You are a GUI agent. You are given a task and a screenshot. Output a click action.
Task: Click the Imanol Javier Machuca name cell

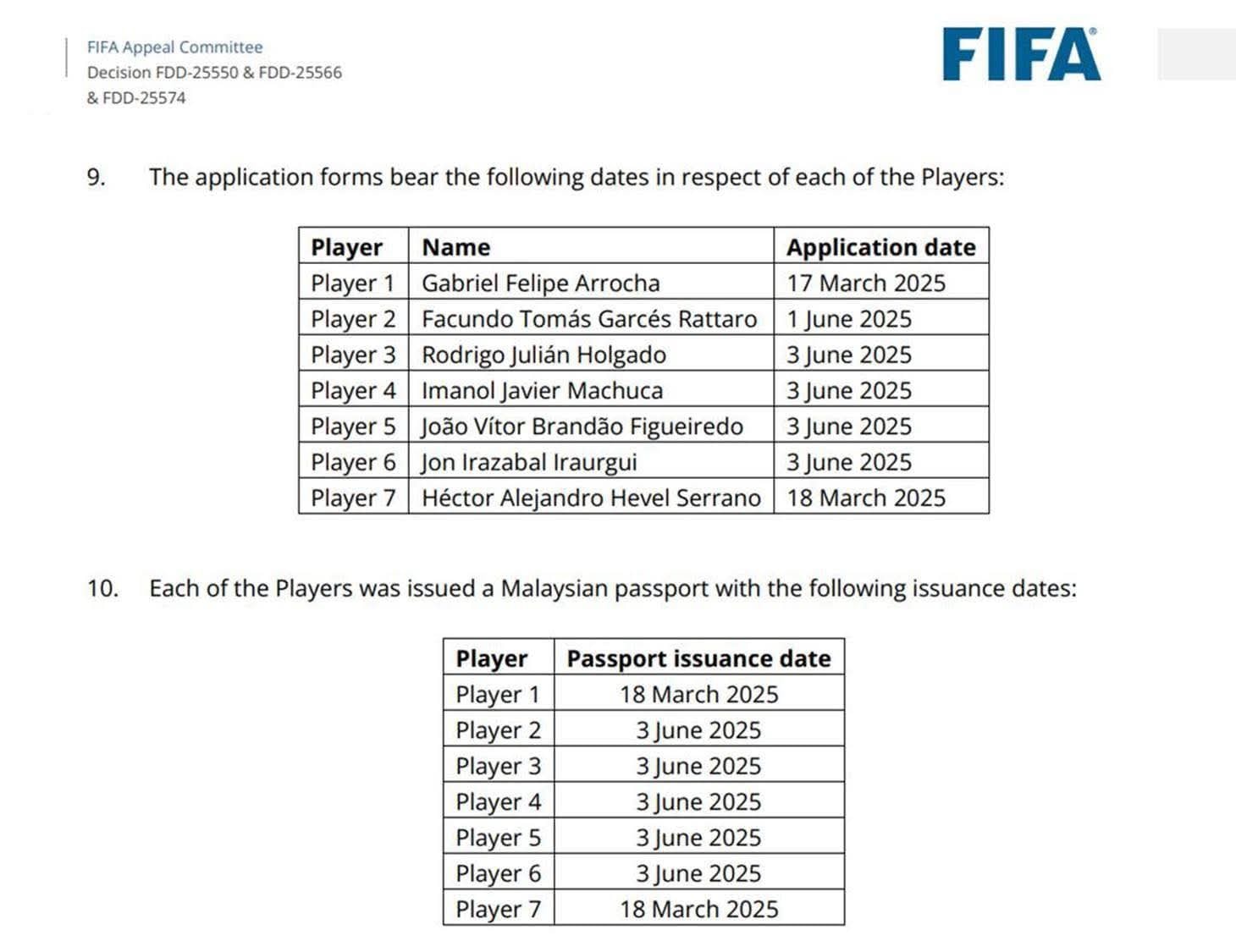tap(542, 390)
